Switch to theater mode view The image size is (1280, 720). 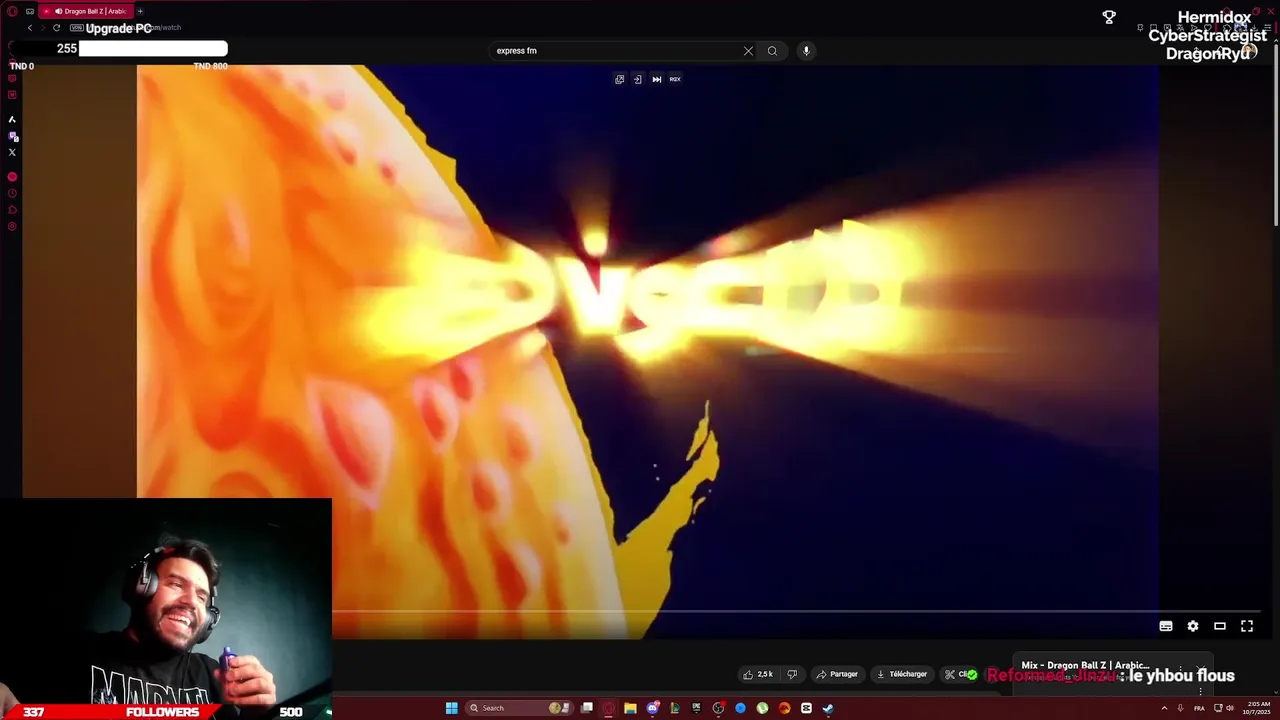(1220, 626)
